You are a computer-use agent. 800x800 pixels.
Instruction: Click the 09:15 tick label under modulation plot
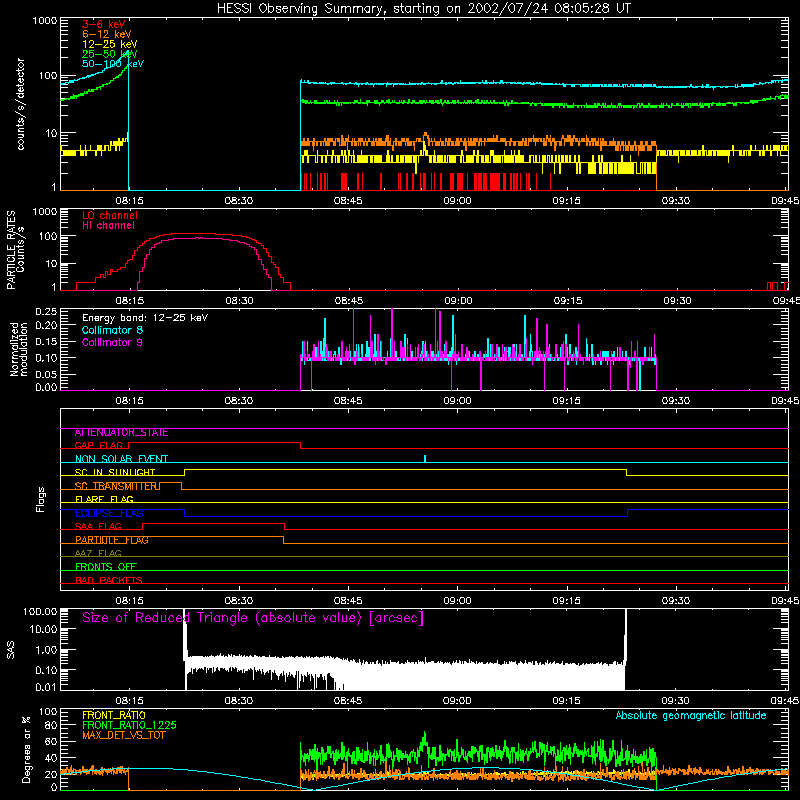566,401
